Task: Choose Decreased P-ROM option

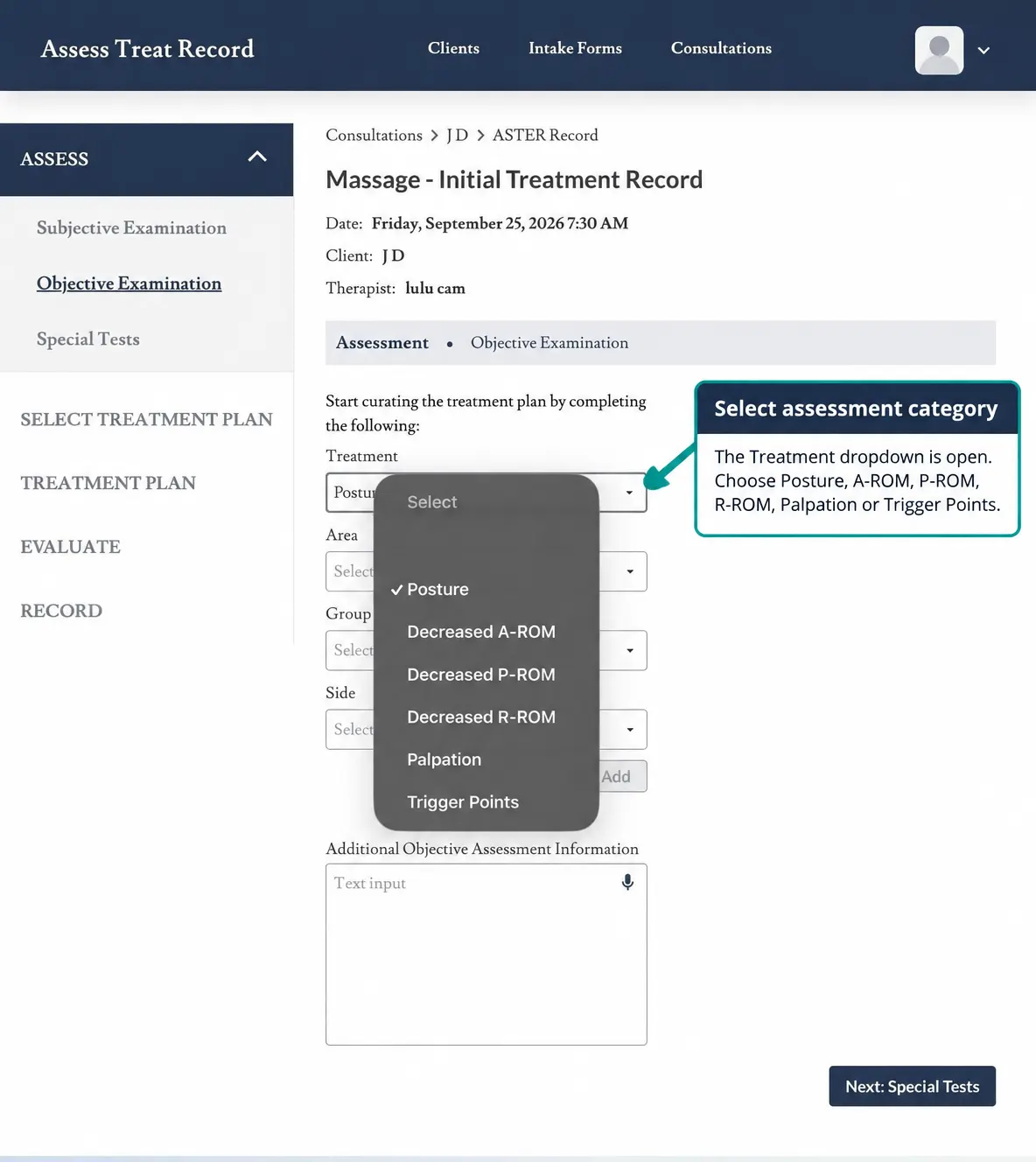Action: coord(481,675)
